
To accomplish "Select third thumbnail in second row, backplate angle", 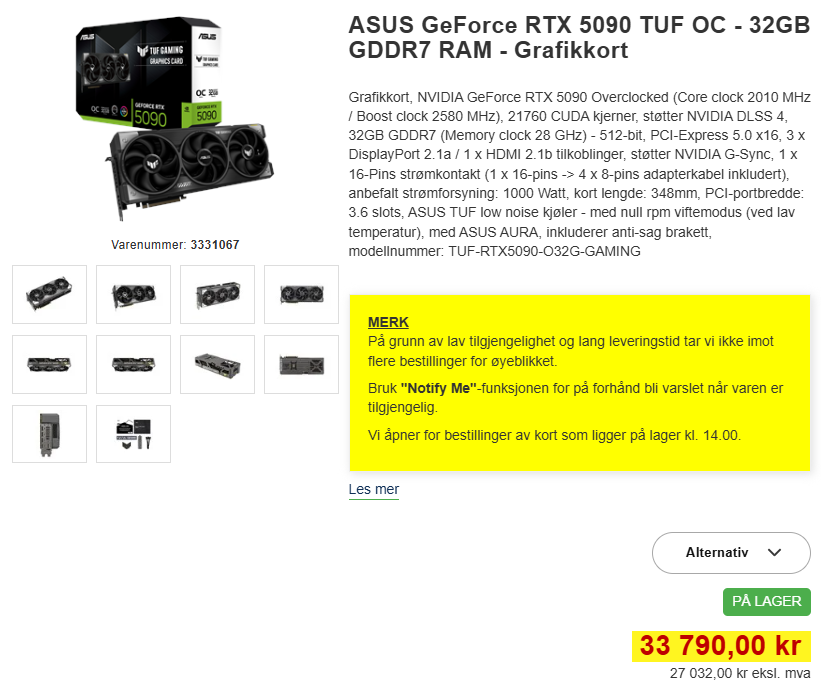I will 217,365.
